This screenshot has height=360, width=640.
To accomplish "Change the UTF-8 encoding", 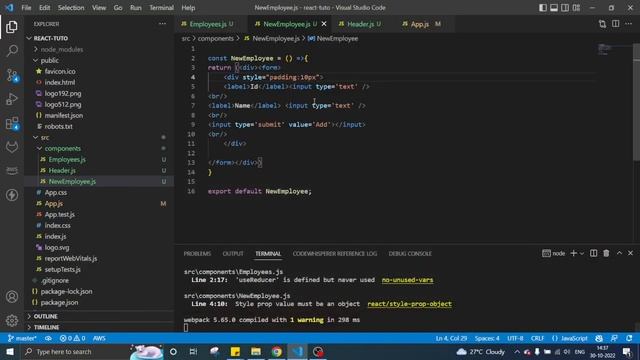I will point(515,338).
